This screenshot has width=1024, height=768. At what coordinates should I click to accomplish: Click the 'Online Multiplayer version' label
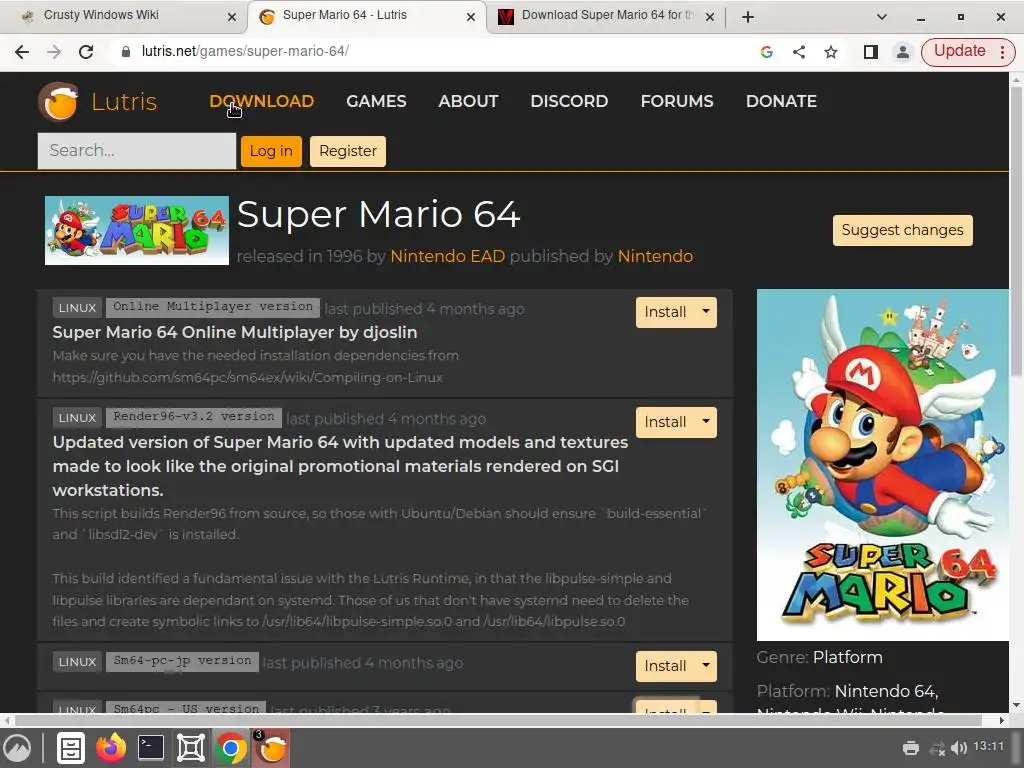click(x=213, y=307)
